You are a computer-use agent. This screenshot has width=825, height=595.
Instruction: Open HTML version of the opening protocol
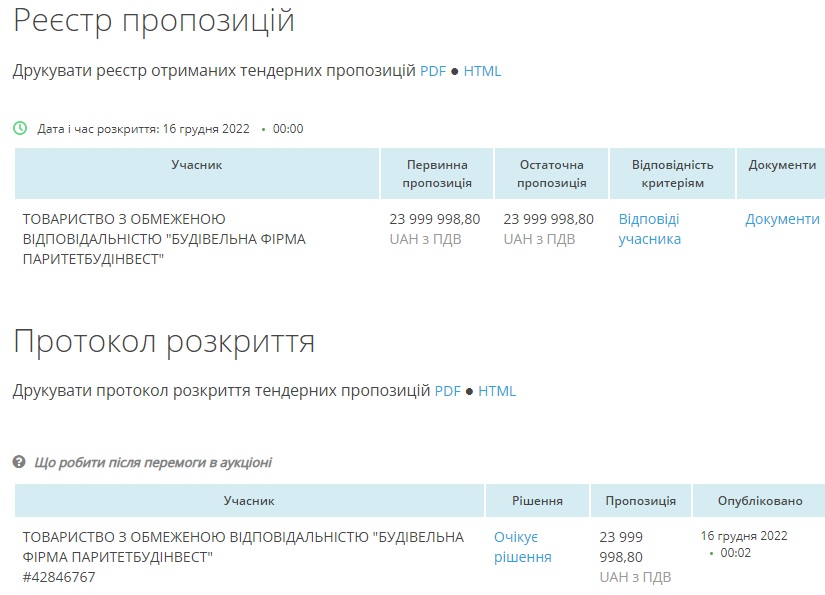(x=497, y=391)
